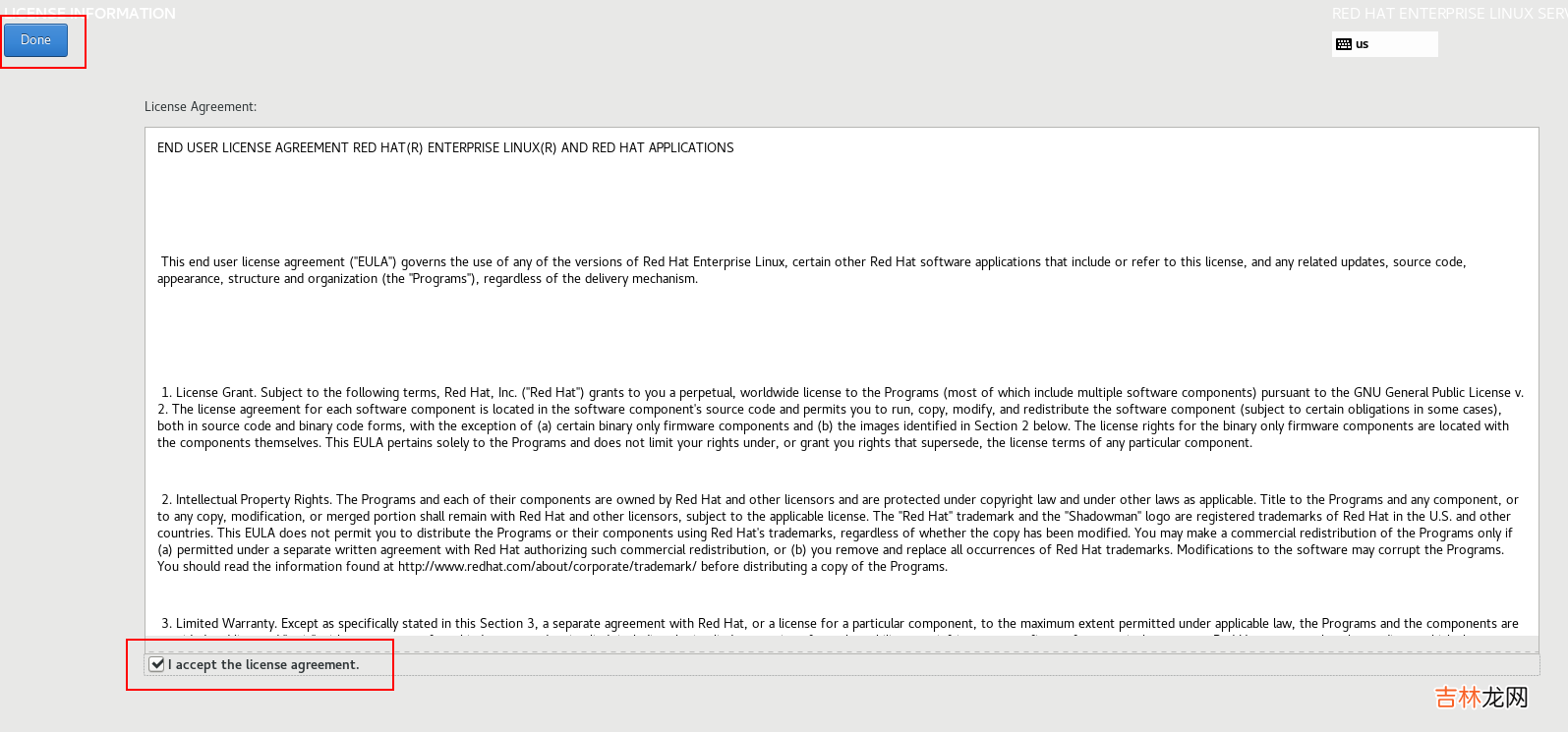Uncheck the accept license agreement checkbox
1568x732 pixels.
[157, 664]
